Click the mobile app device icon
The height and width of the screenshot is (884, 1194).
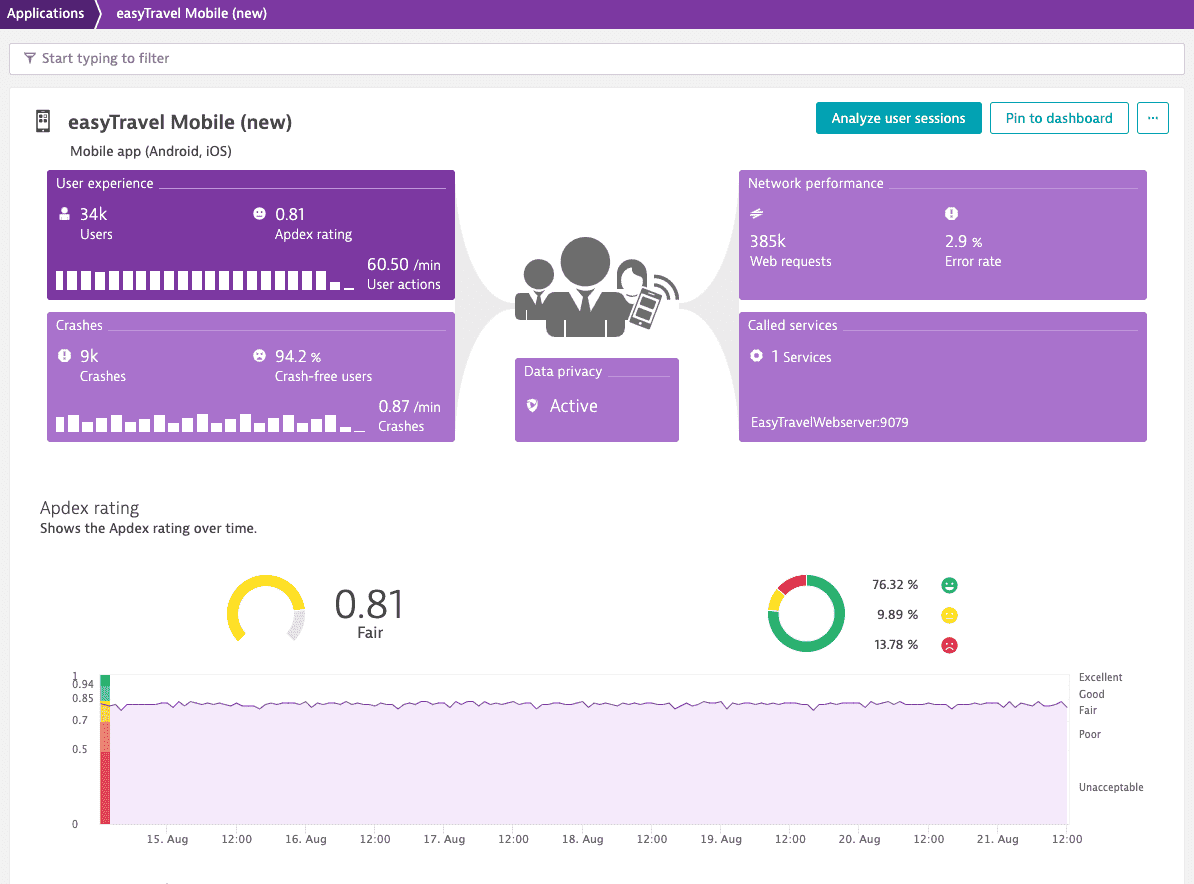[43, 121]
